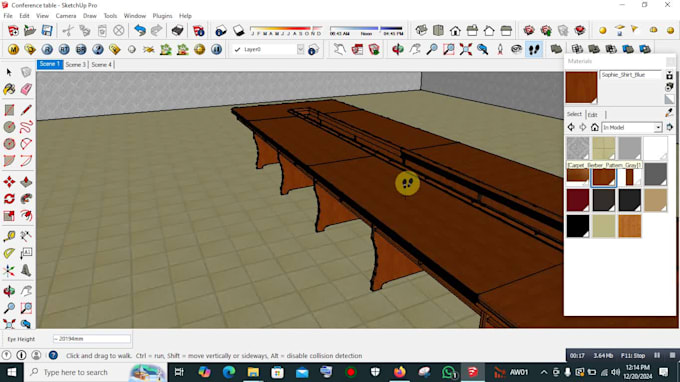Open the Window menu
Viewport: 680px width, 382px height.
tap(135, 16)
